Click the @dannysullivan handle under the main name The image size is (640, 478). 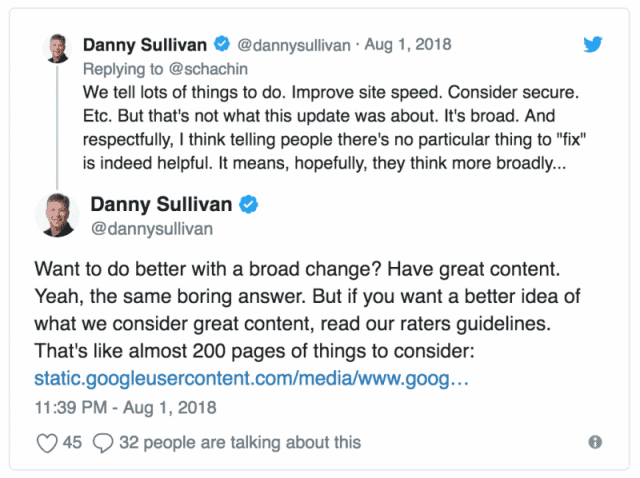pos(146,229)
